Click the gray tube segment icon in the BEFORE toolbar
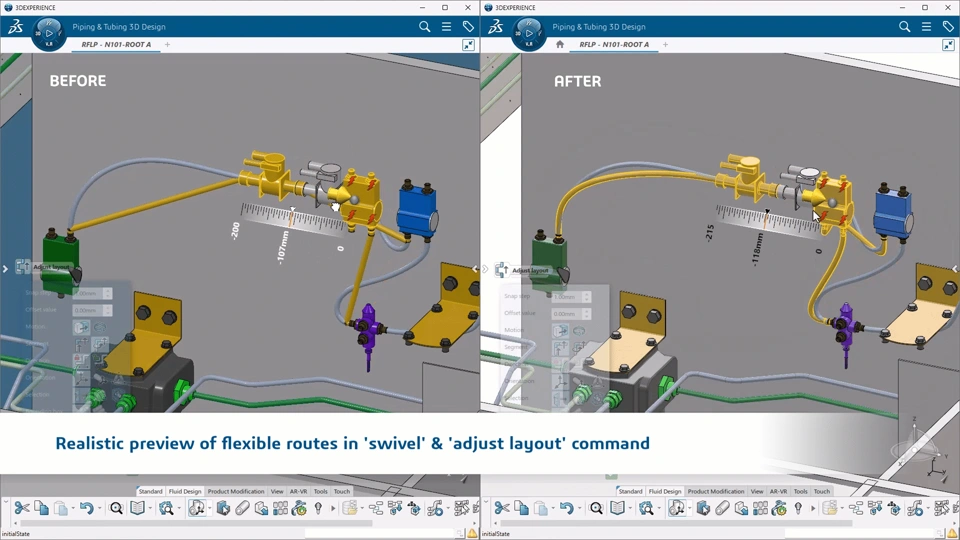This screenshot has width=960, height=540. (242, 508)
